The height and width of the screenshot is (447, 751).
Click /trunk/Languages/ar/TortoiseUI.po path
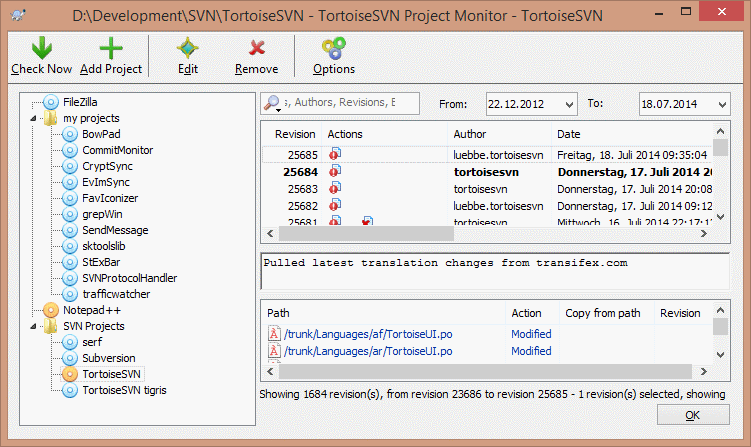click(368, 351)
